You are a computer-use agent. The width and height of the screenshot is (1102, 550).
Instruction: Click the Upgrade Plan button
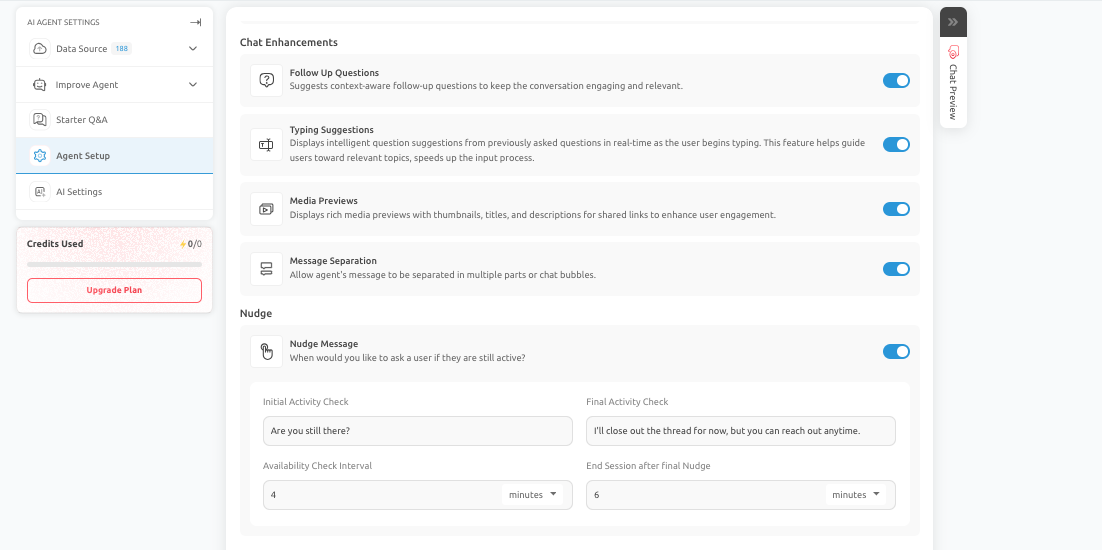(114, 290)
